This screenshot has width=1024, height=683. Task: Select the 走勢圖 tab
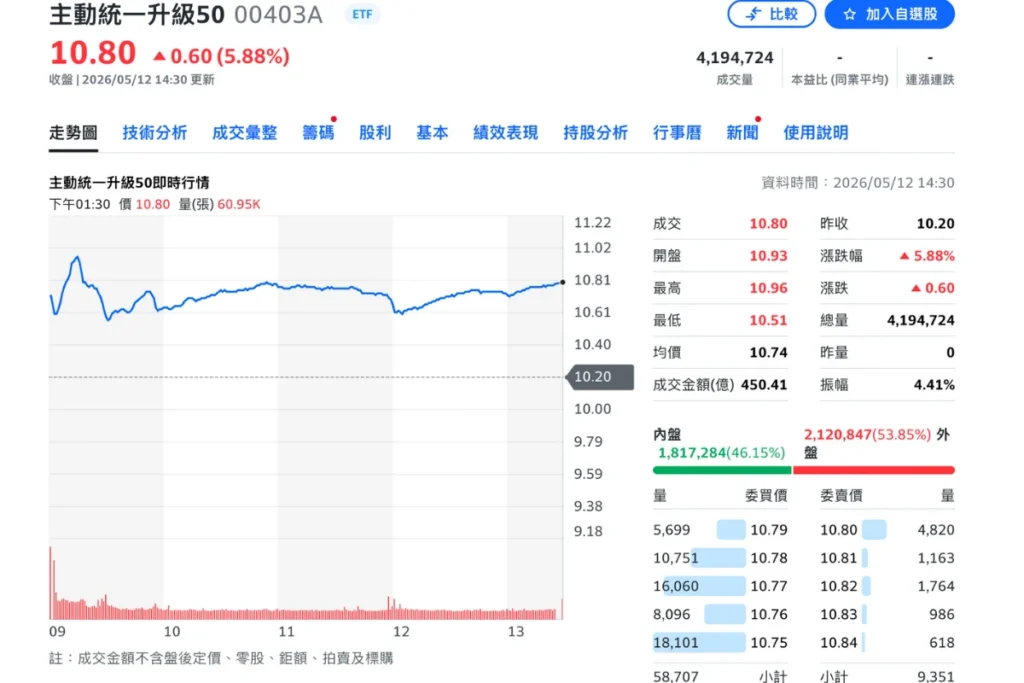(x=73, y=133)
